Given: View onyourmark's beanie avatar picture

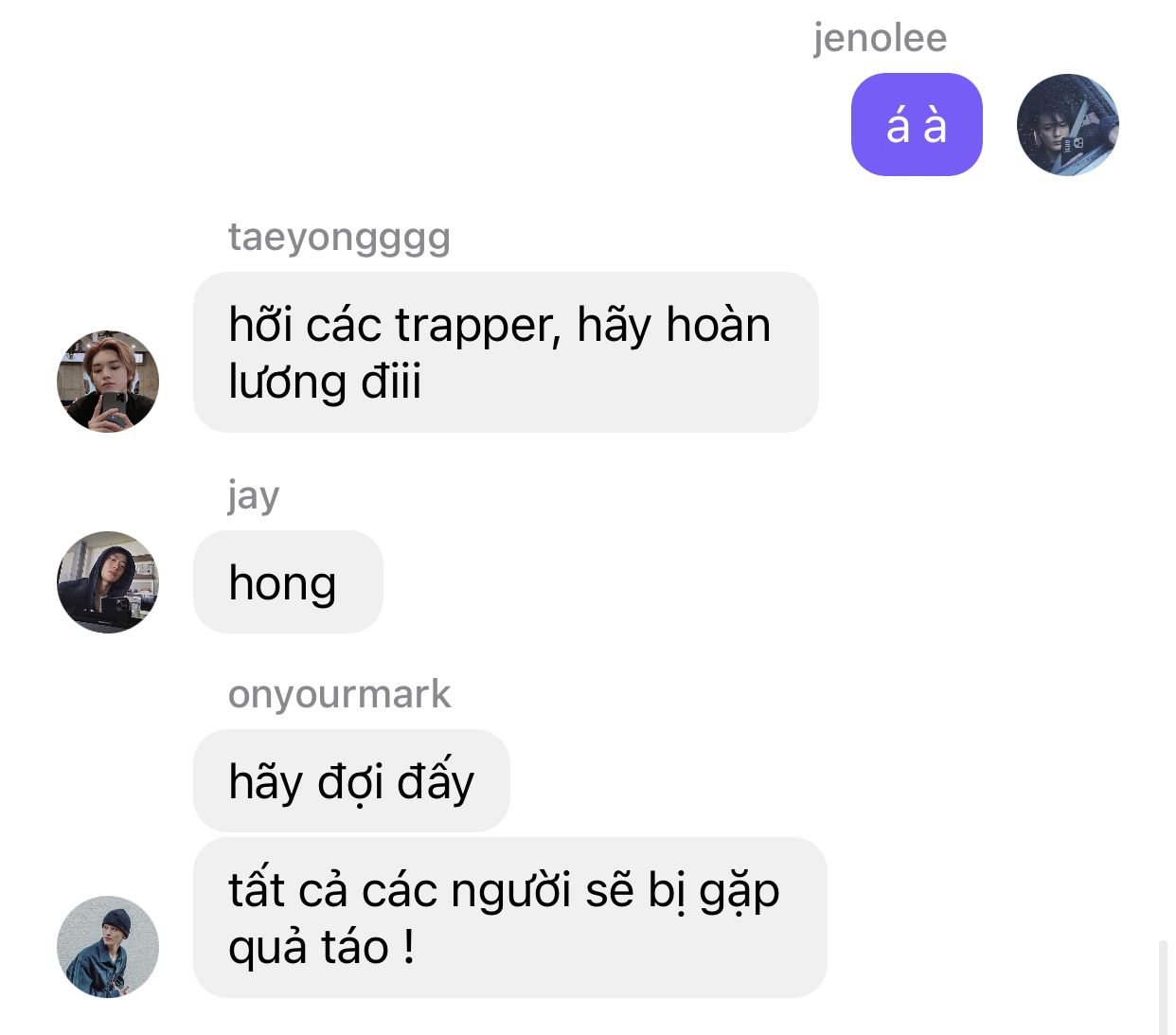Looking at the screenshot, I should 108,946.
